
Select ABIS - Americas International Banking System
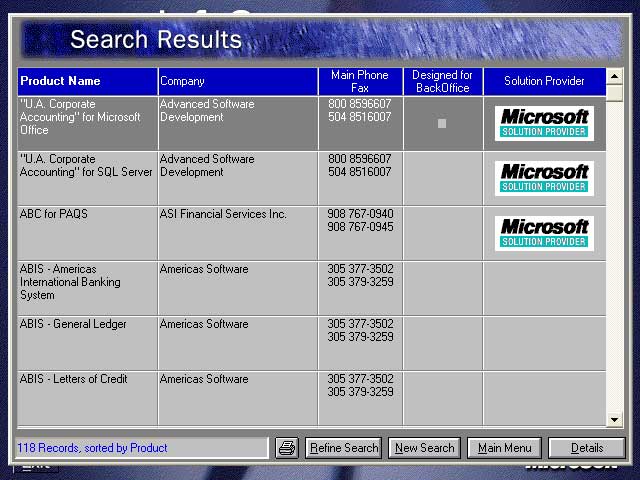88,289
